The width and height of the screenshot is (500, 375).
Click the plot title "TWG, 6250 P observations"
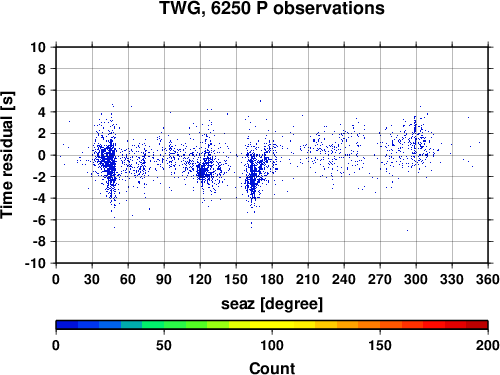click(x=272, y=8)
